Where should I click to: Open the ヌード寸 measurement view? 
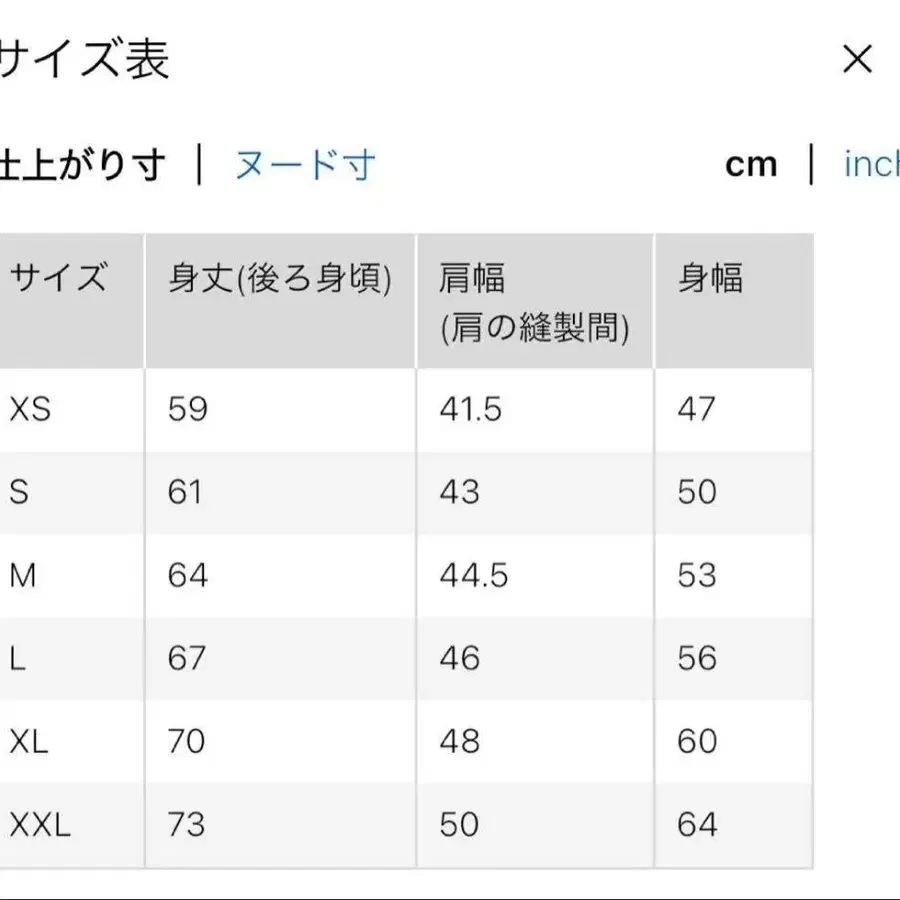(x=307, y=163)
